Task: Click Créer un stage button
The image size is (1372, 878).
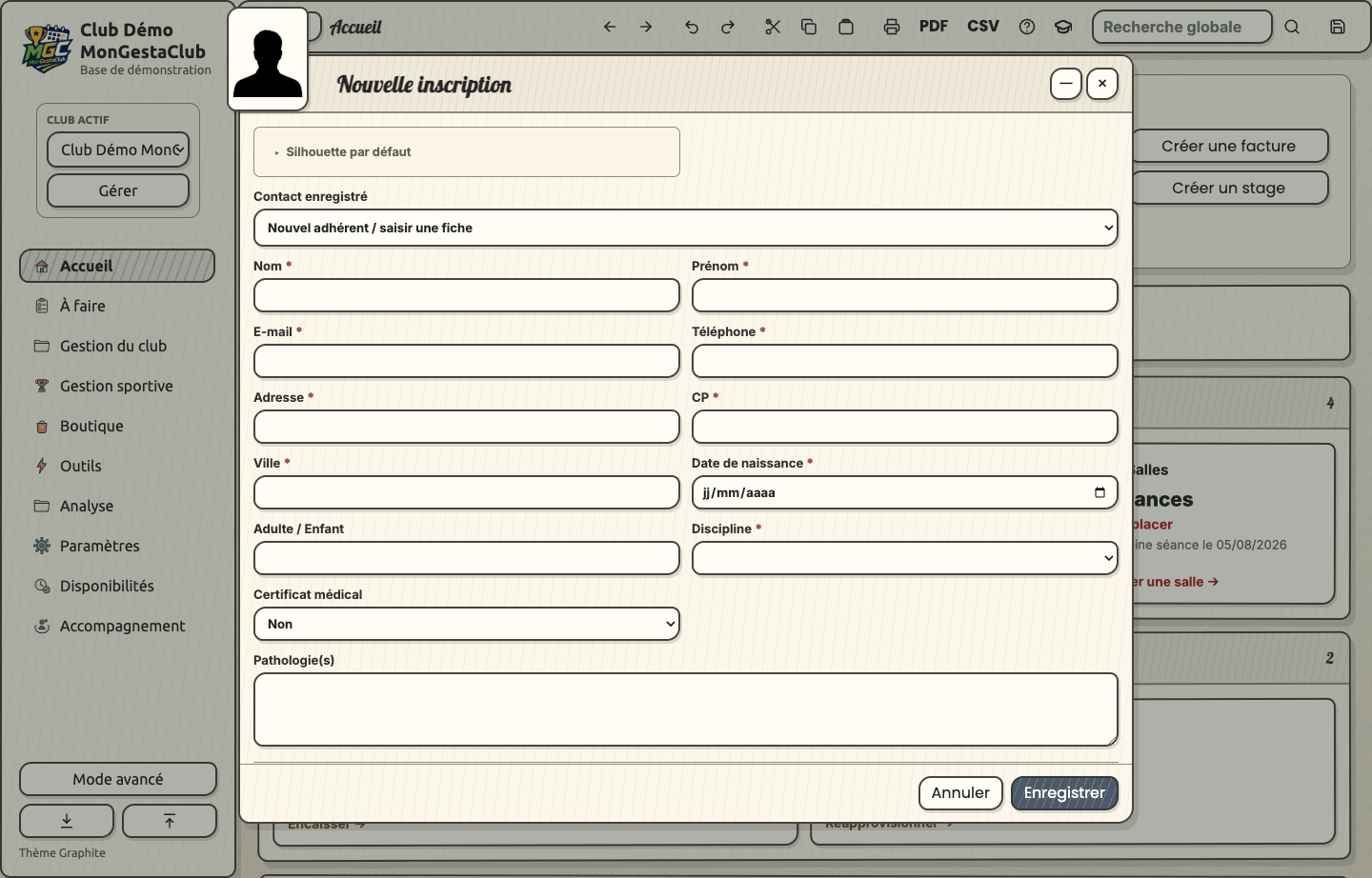Action: coord(1229,188)
